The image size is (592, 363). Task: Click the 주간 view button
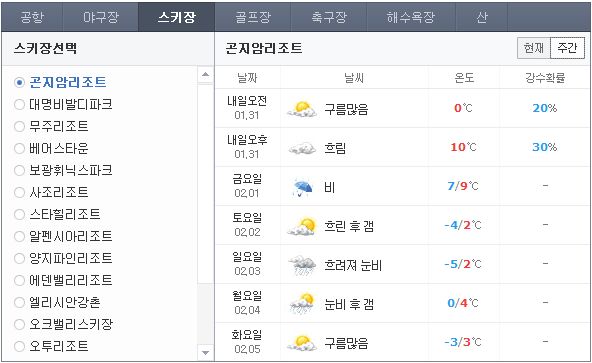click(567, 48)
